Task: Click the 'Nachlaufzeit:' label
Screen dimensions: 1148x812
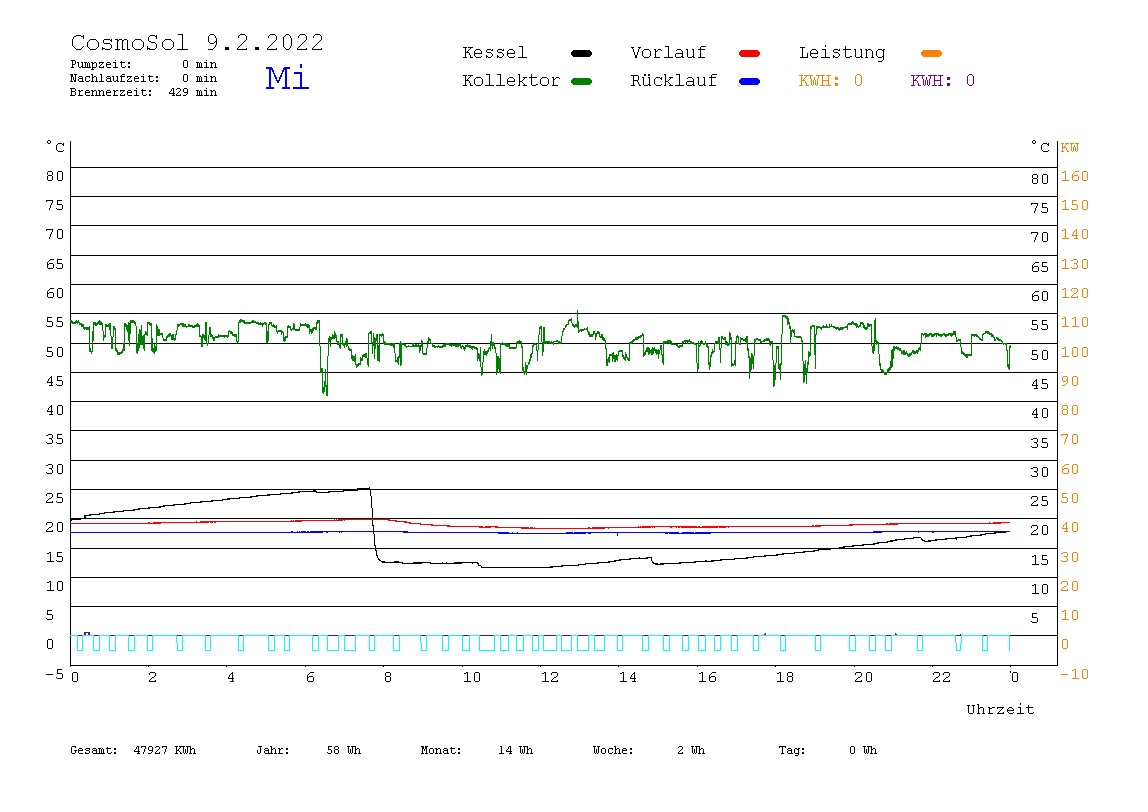Action: coord(114,78)
